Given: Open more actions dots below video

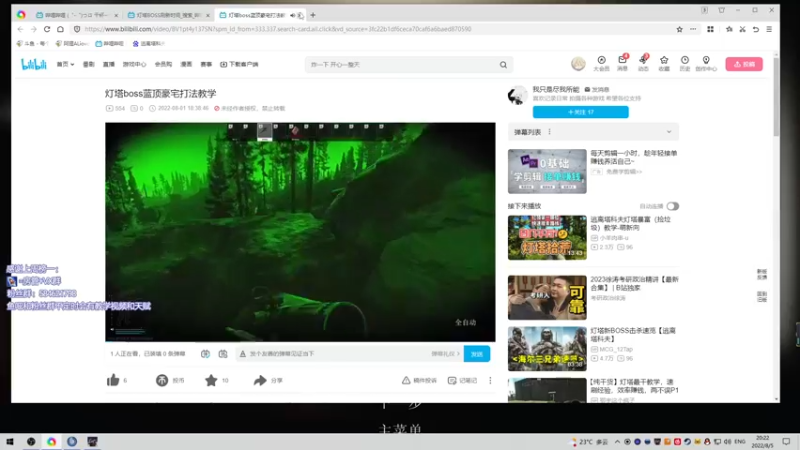Looking at the screenshot, I should click(490, 380).
